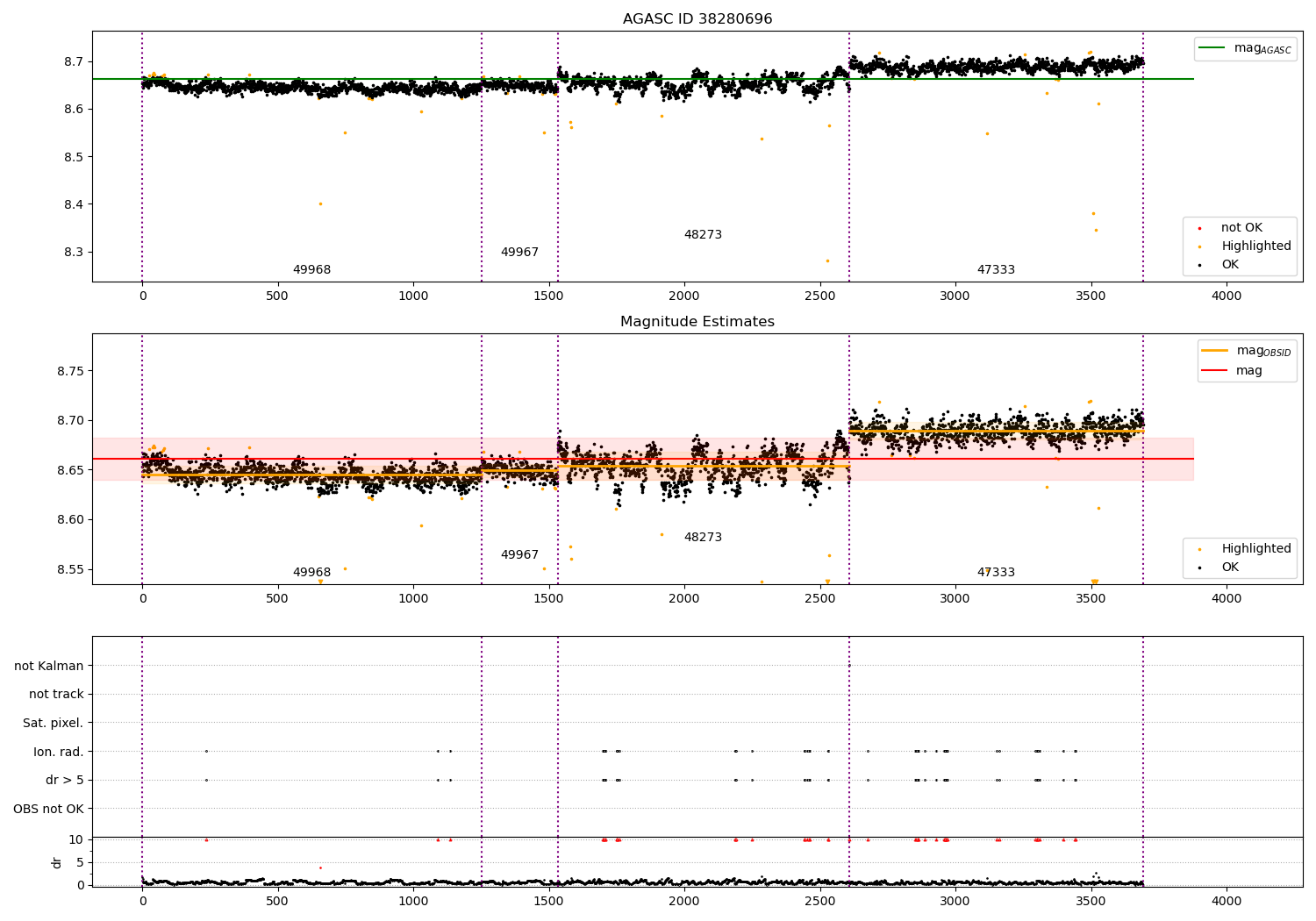Click obsid label 49967 in Magnitude Estimates plot
Screen dimensions: 1316x921
[520, 555]
